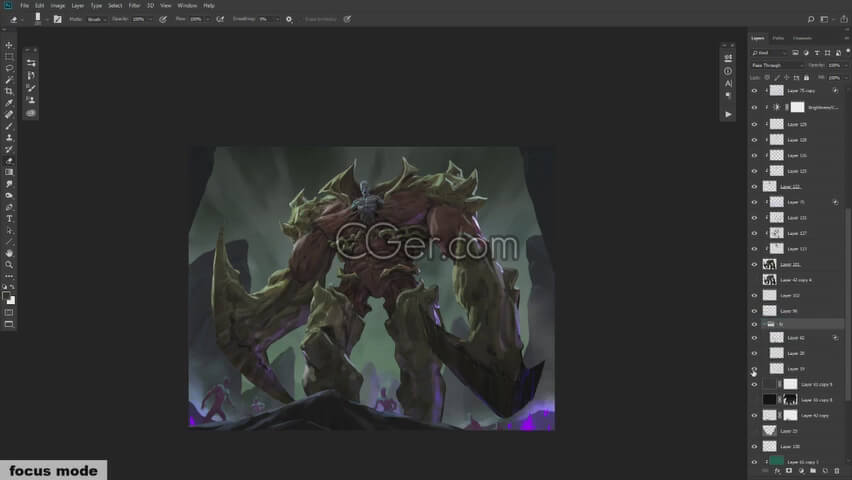Image resolution: width=852 pixels, height=480 pixels.
Task: Switch to the Channels tab
Action: point(802,38)
